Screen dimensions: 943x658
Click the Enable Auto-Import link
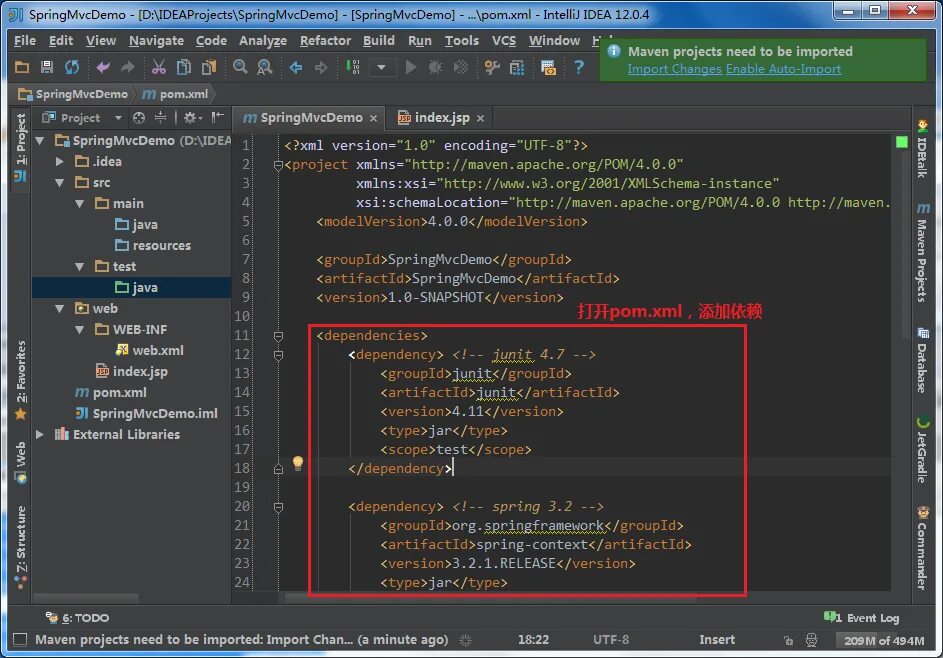pyautogui.click(x=783, y=69)
